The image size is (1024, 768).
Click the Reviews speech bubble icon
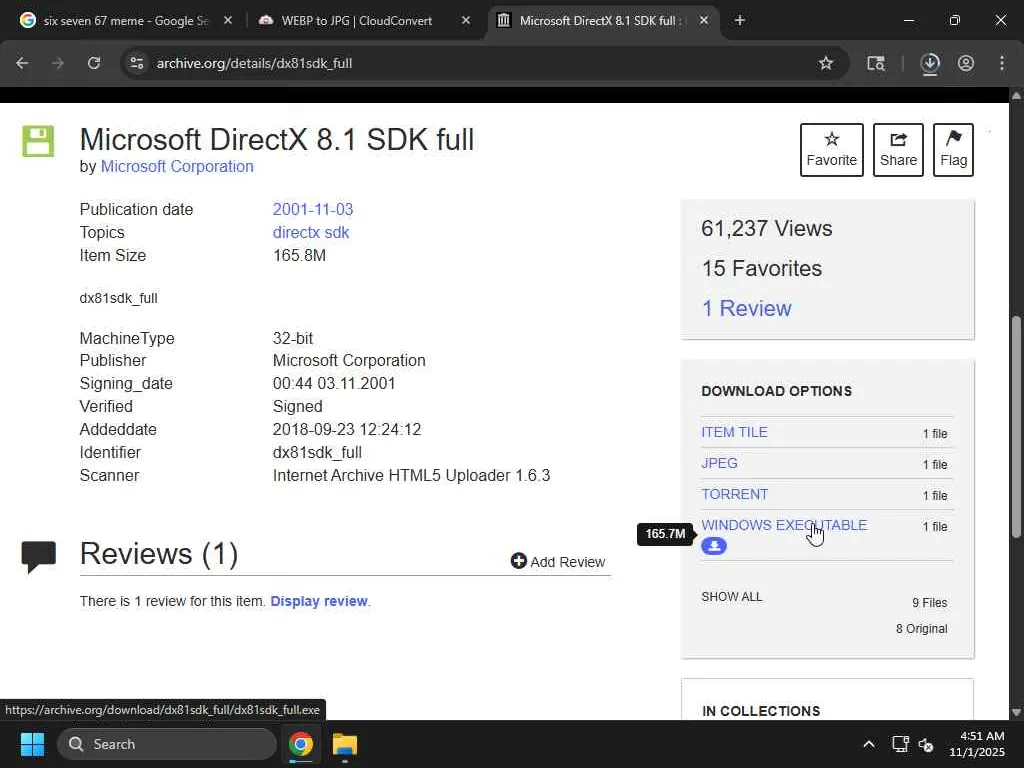click(x=39, y=556)
